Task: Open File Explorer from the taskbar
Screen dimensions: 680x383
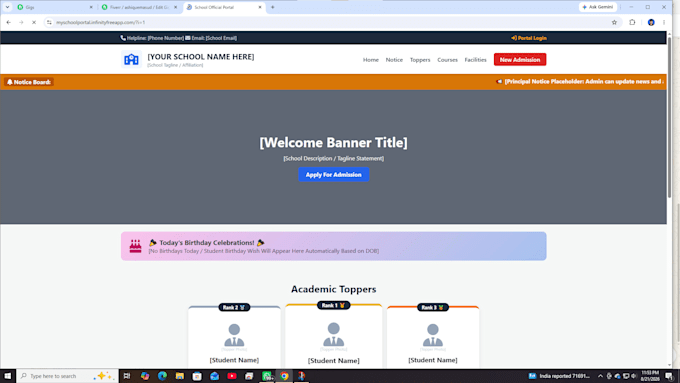Action: pyautogui.click(x=180, y=376)
